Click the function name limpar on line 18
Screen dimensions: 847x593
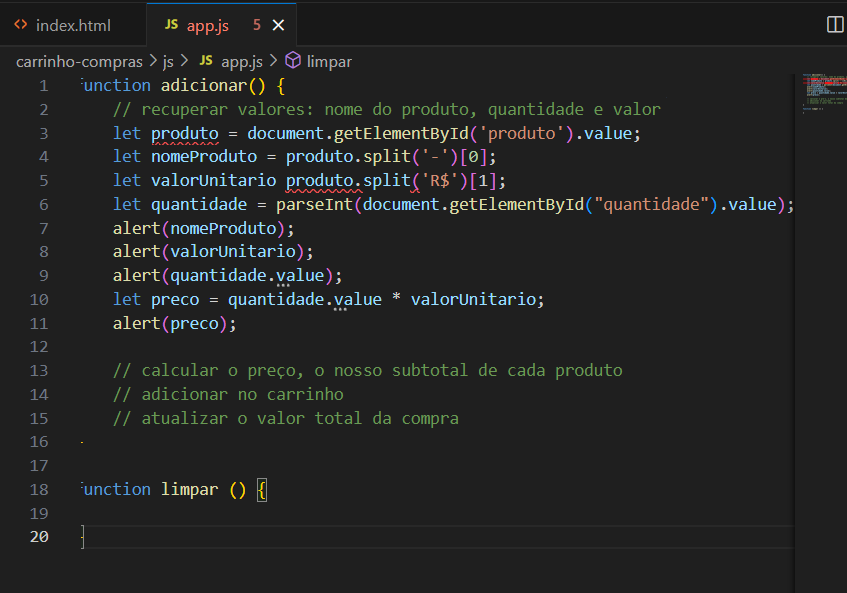click(190, 489)
